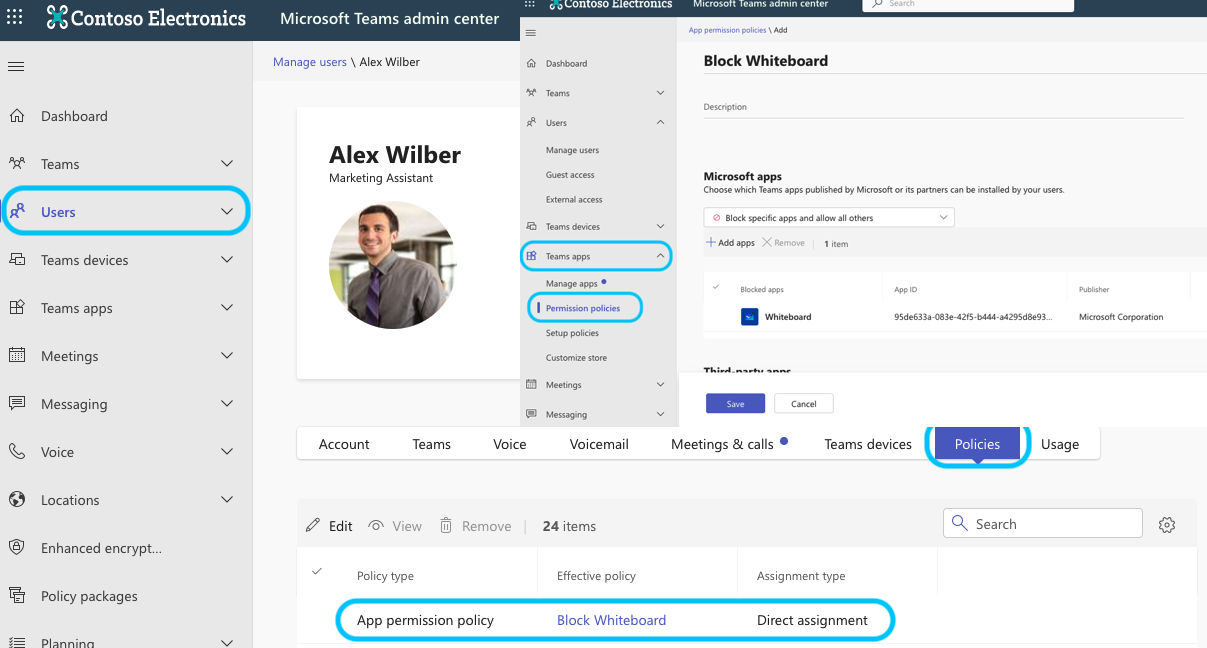This screenshot has height=648, width=1207.
Task: Open column settings gear beside the Search box
Action: (1166, 525)
